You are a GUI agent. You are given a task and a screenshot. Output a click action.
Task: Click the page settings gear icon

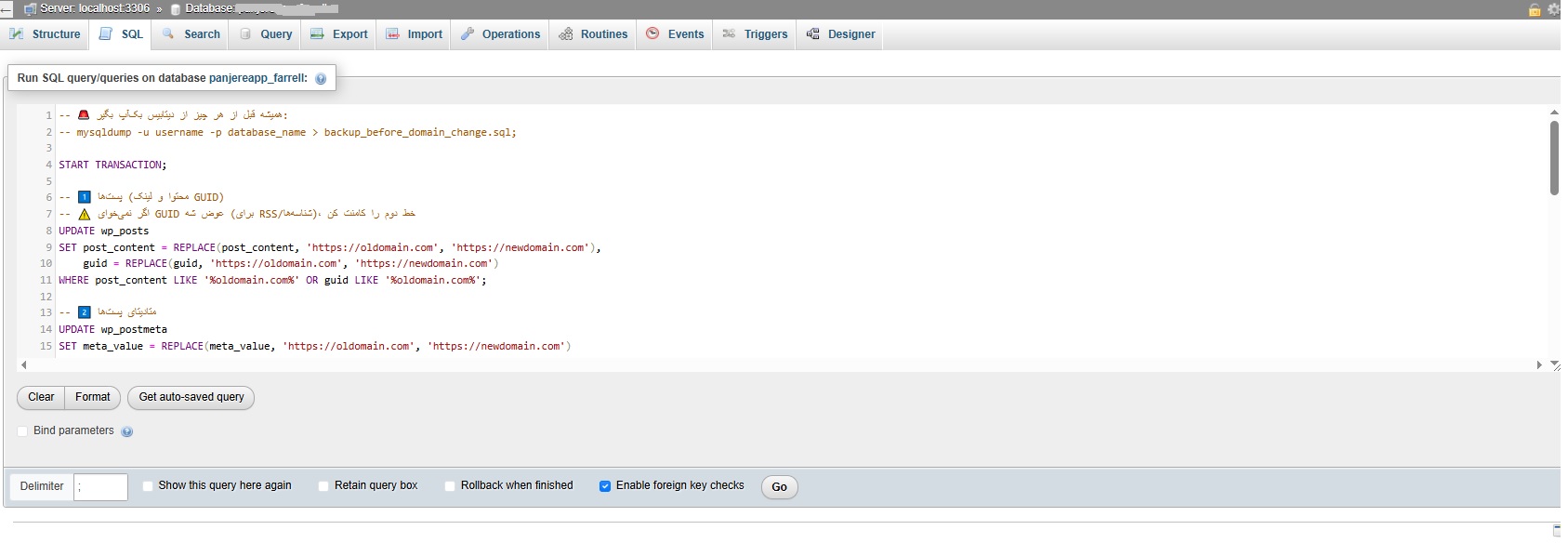coord(1553,9)
